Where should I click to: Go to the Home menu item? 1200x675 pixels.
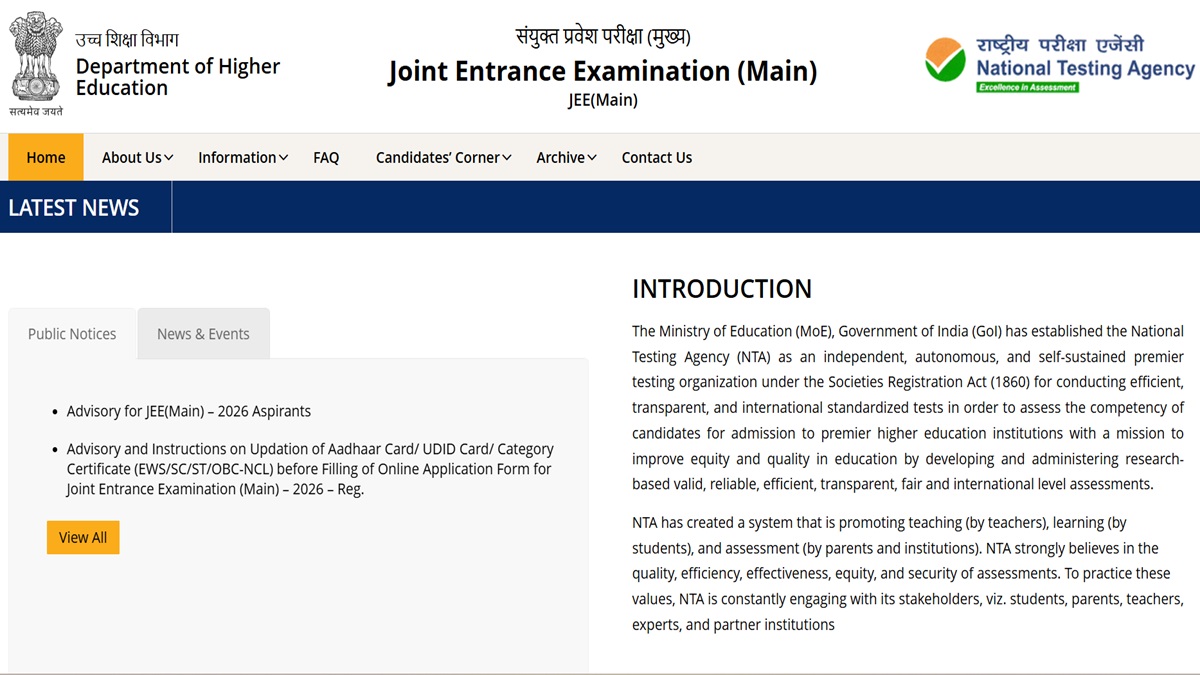pyautogui.click(x=46, y=157)
